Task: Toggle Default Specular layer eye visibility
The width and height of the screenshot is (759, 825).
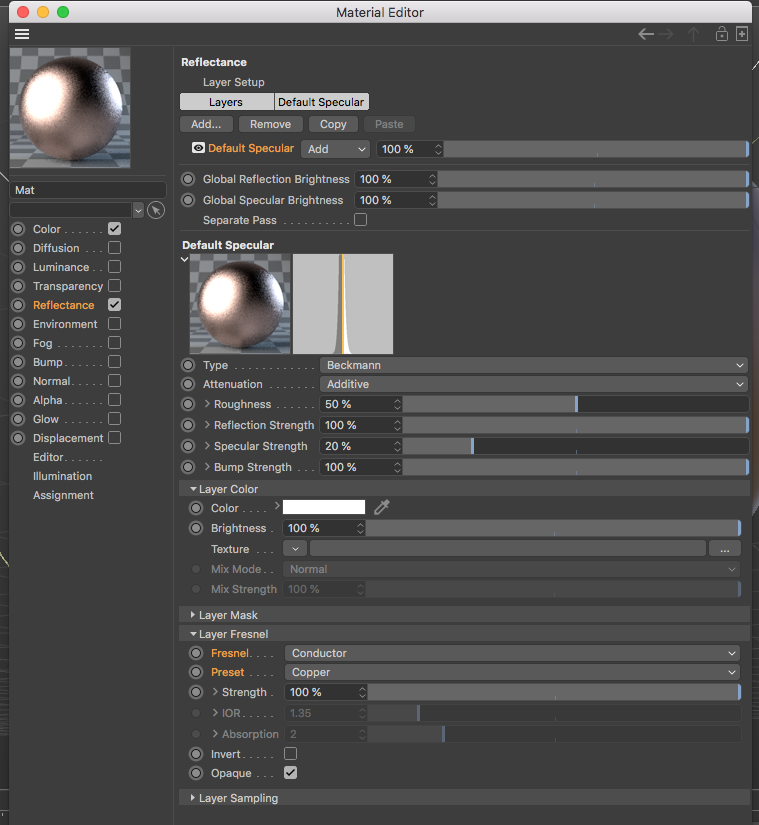Action: click(198, 148)
